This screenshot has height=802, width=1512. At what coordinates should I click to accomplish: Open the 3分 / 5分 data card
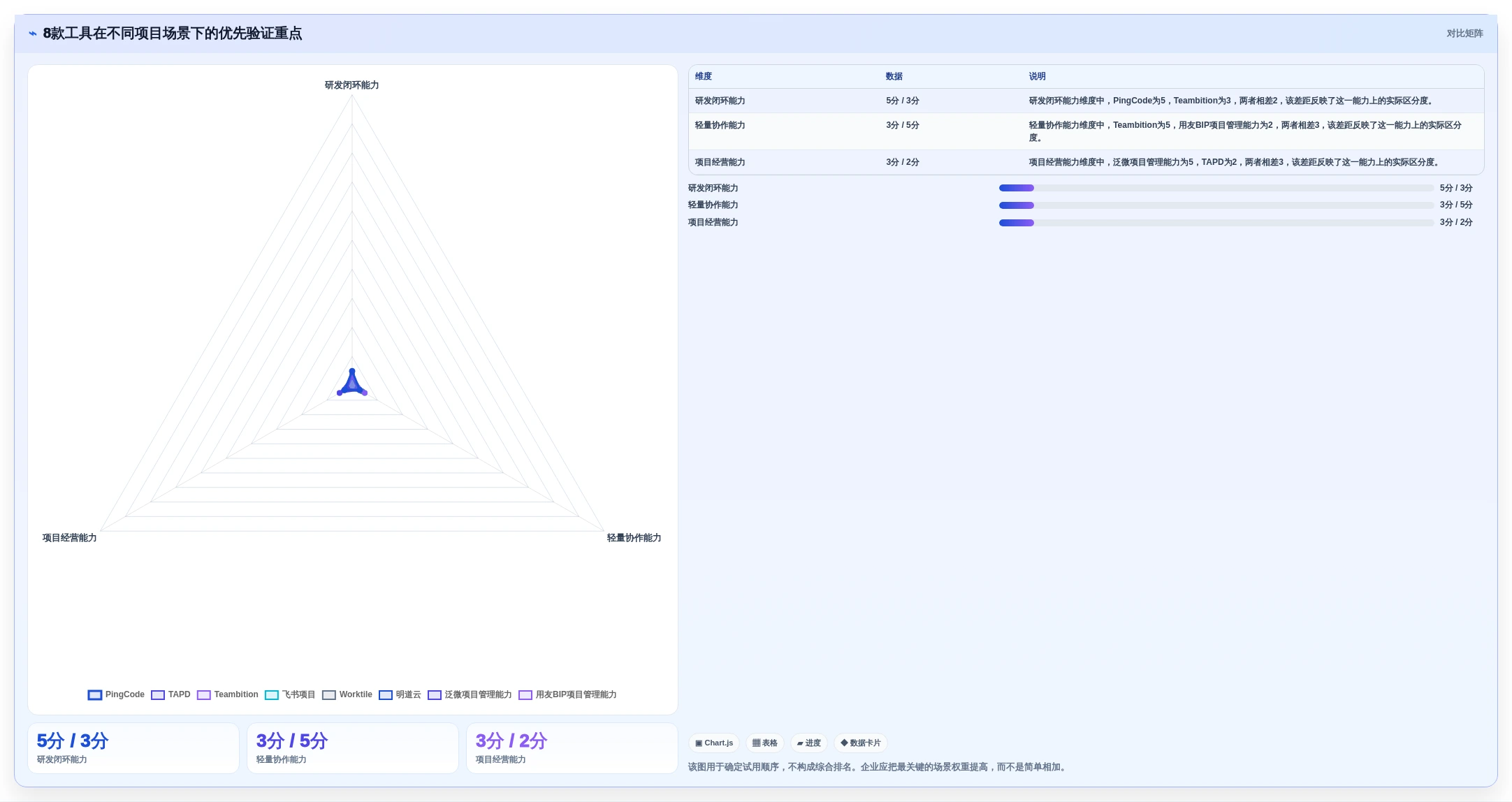tap(353, 748)
